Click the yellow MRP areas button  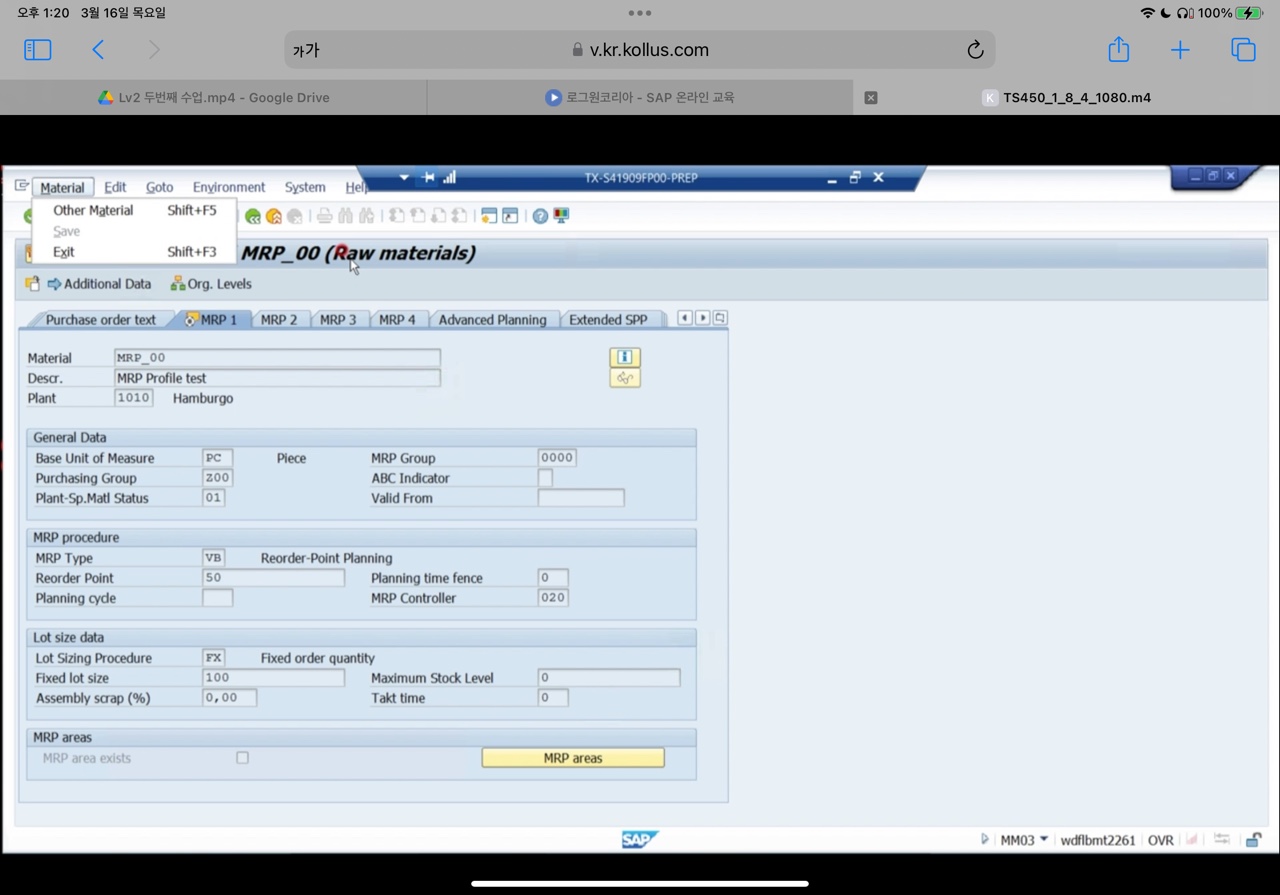[573, 758]
